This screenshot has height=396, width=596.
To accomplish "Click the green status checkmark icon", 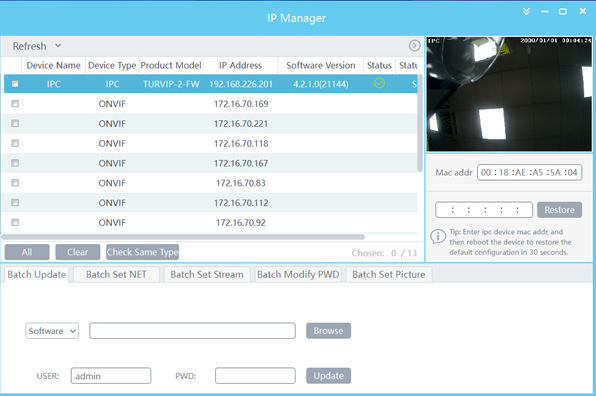I will [379, 83].
